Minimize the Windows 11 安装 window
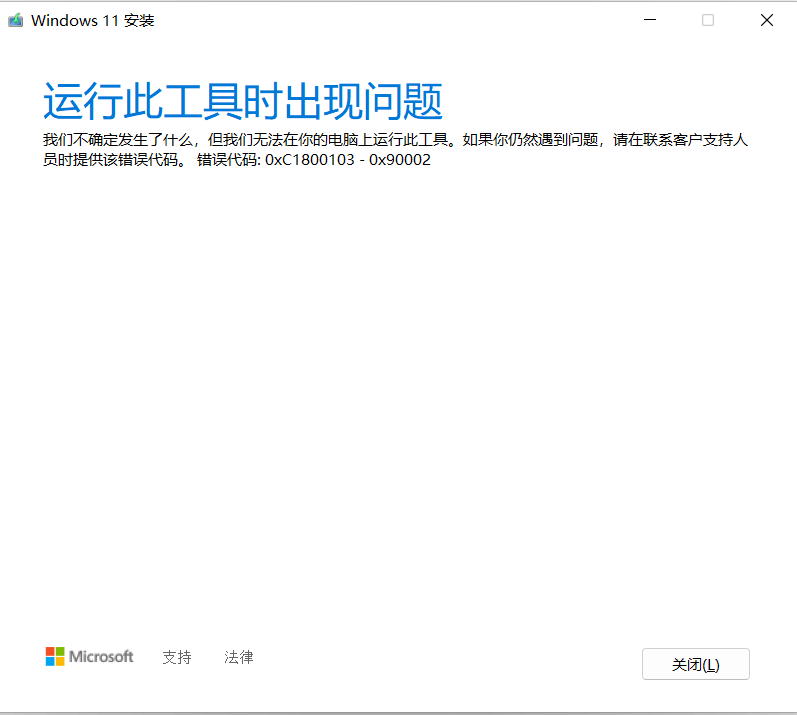 click(x=650, y=20)
